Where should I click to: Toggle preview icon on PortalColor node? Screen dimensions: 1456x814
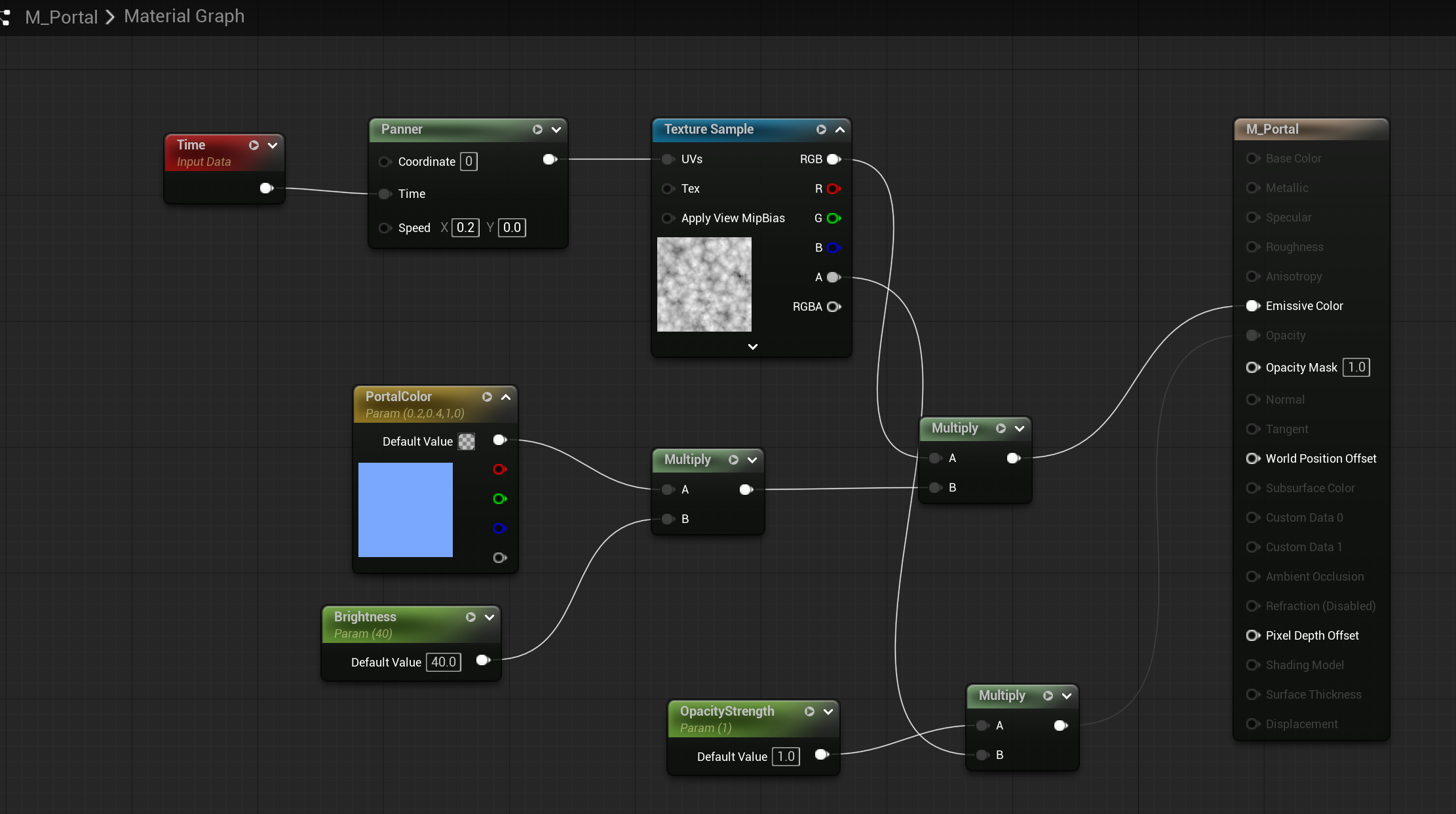pos(487,397)
